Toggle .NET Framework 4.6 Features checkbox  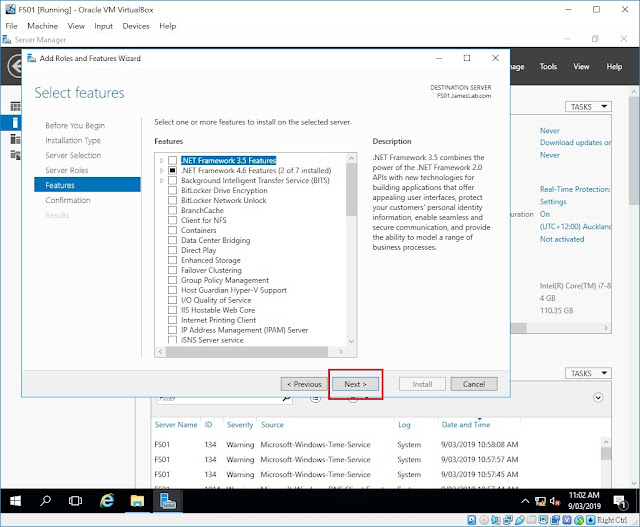pyautogui.click(x=173, y=170)
